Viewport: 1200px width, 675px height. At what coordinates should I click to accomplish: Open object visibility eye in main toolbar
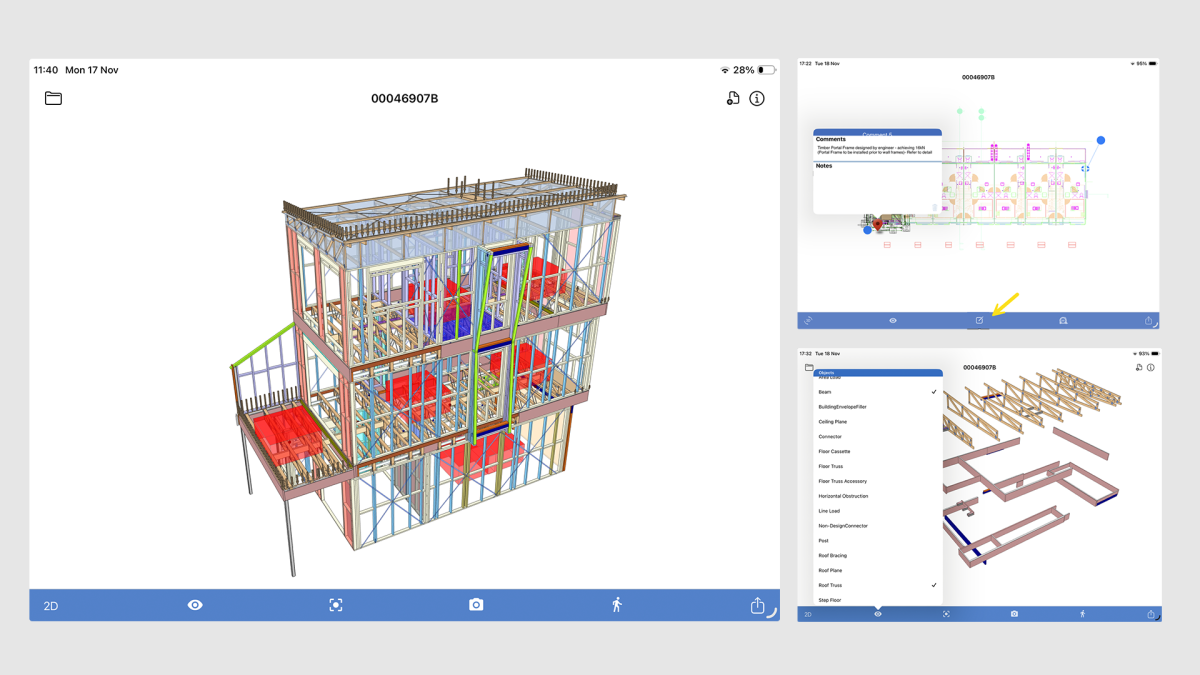click(195, 605)
